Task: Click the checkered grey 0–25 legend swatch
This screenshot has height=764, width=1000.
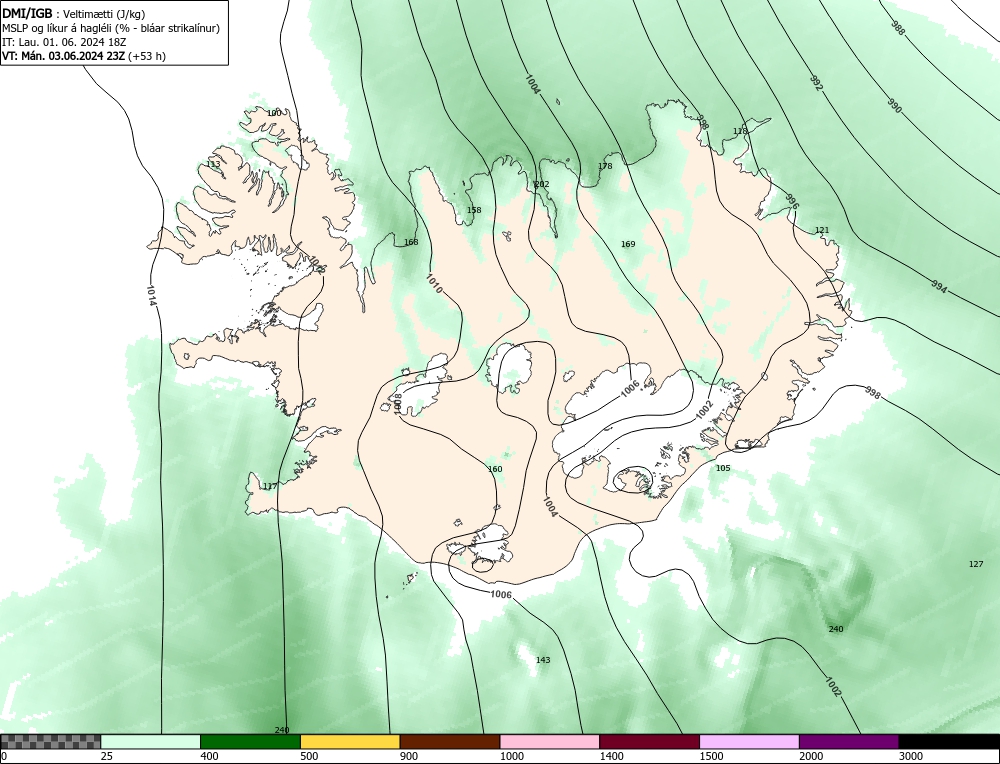Action: 50,742
